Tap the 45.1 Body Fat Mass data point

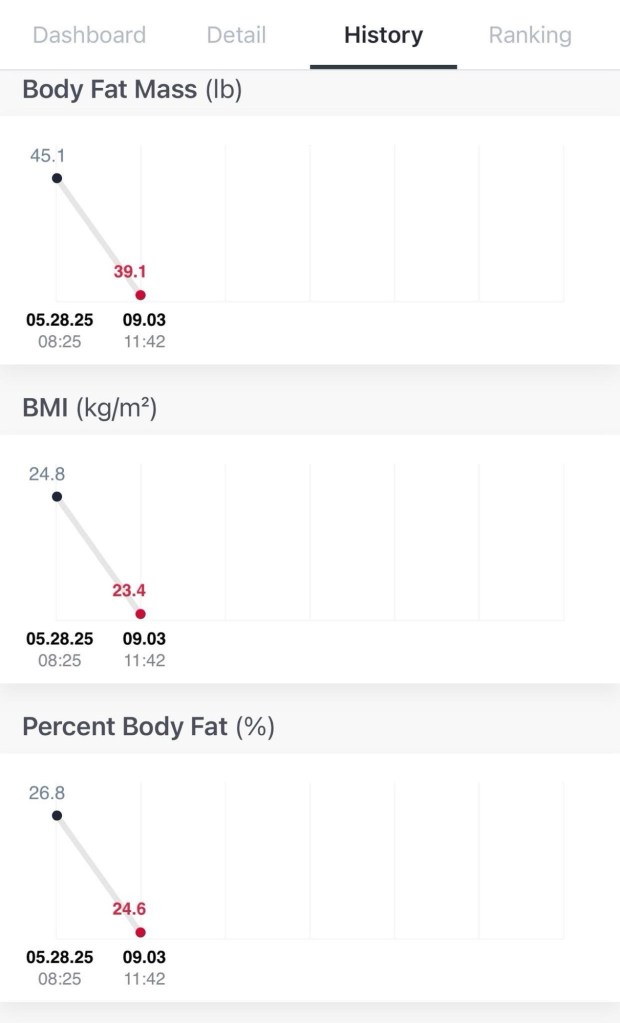click(x=57, y=178)
